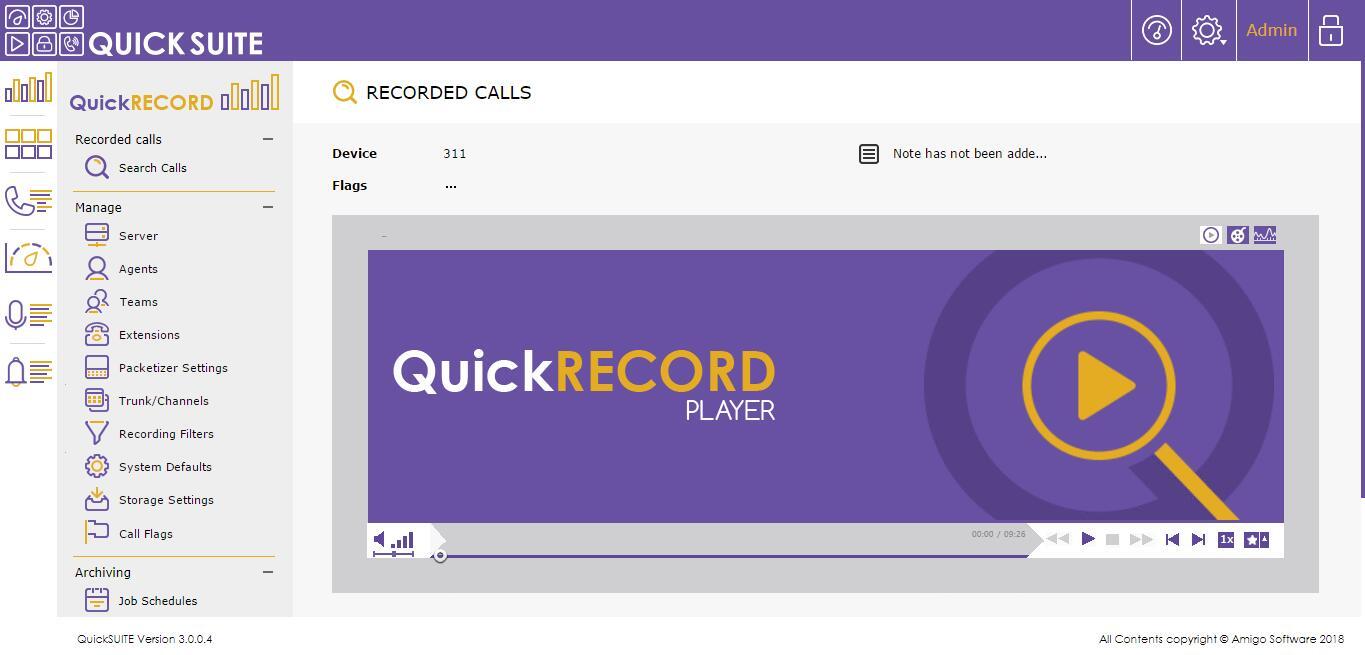This screenshot has height=655, width=1365.
Task: Open the notifications bell icon in left sidebar
Action: click(x=28, y=372)
